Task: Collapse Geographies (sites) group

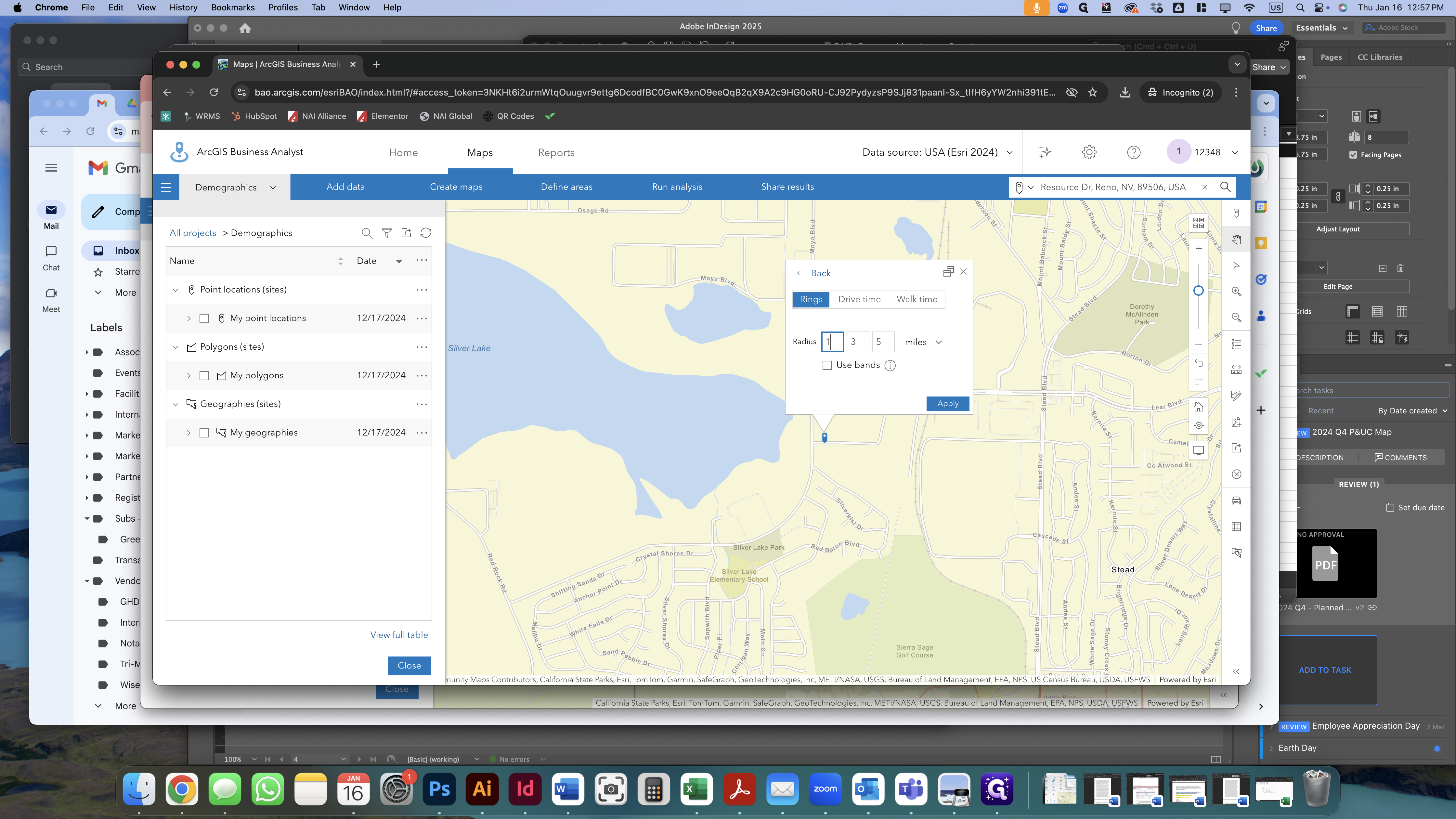Action: pos(175,404)
